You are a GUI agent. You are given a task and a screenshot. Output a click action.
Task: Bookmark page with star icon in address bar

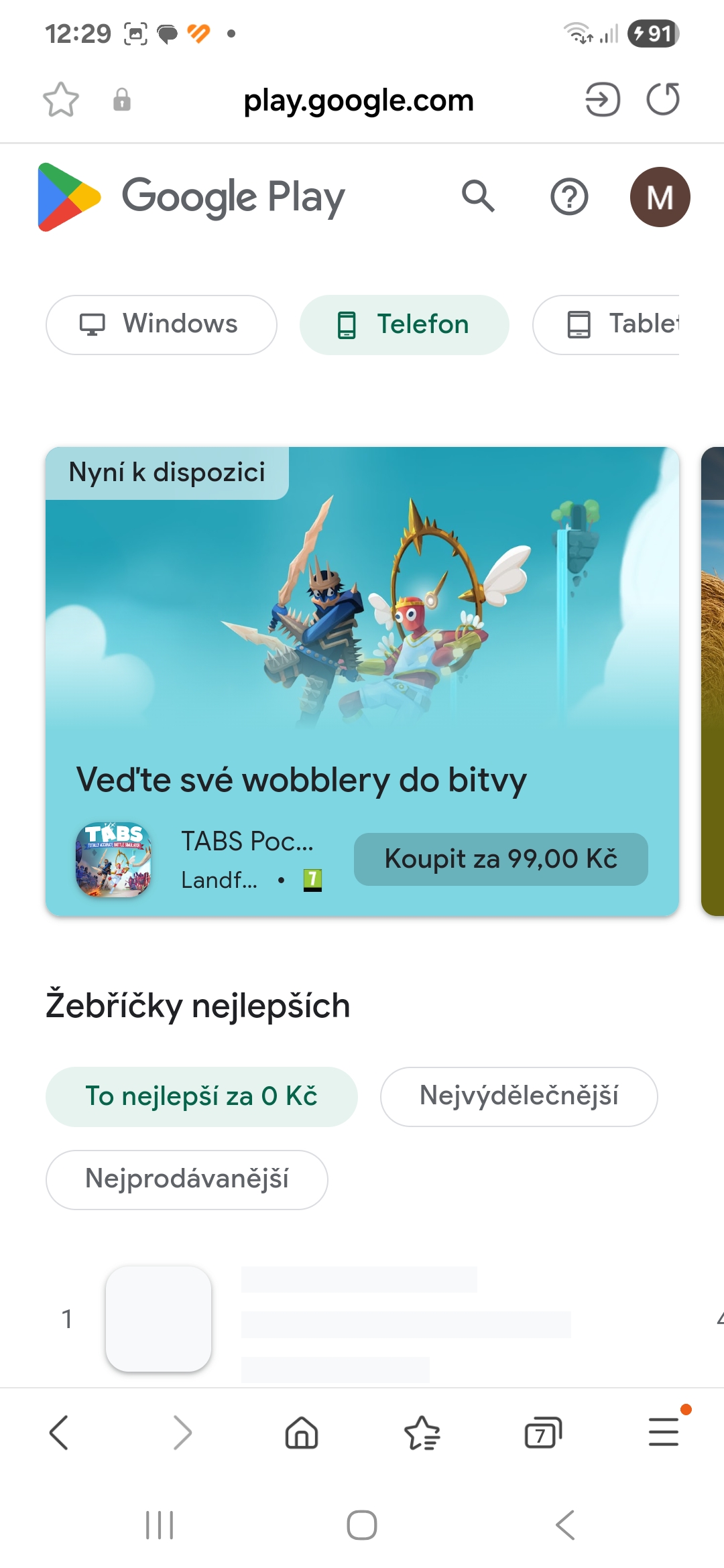tap(61, 100)
